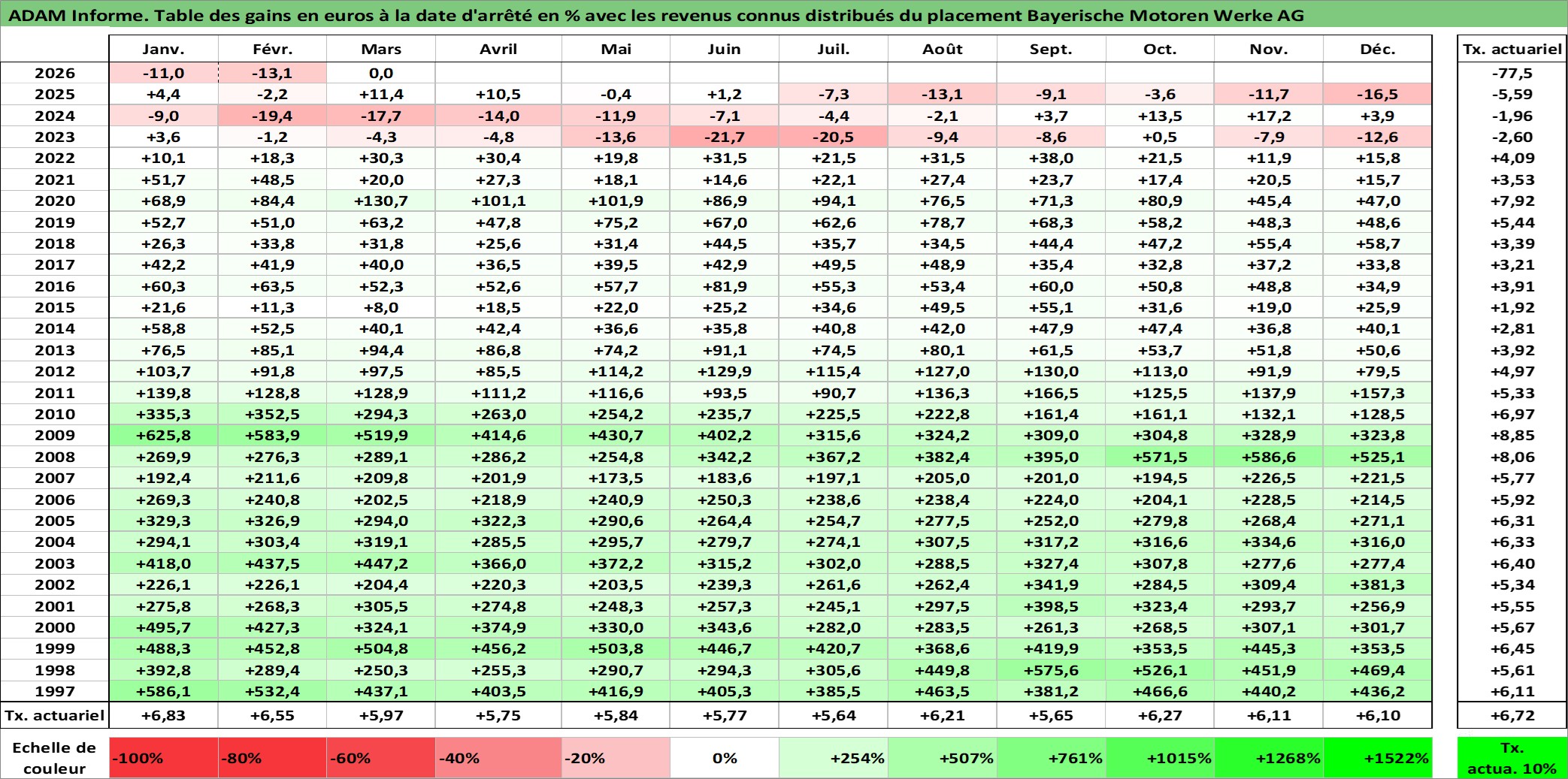Select the 2008 Oct. value +571,5
This screenshot has width=1568, height=779.
[1160, 457]
